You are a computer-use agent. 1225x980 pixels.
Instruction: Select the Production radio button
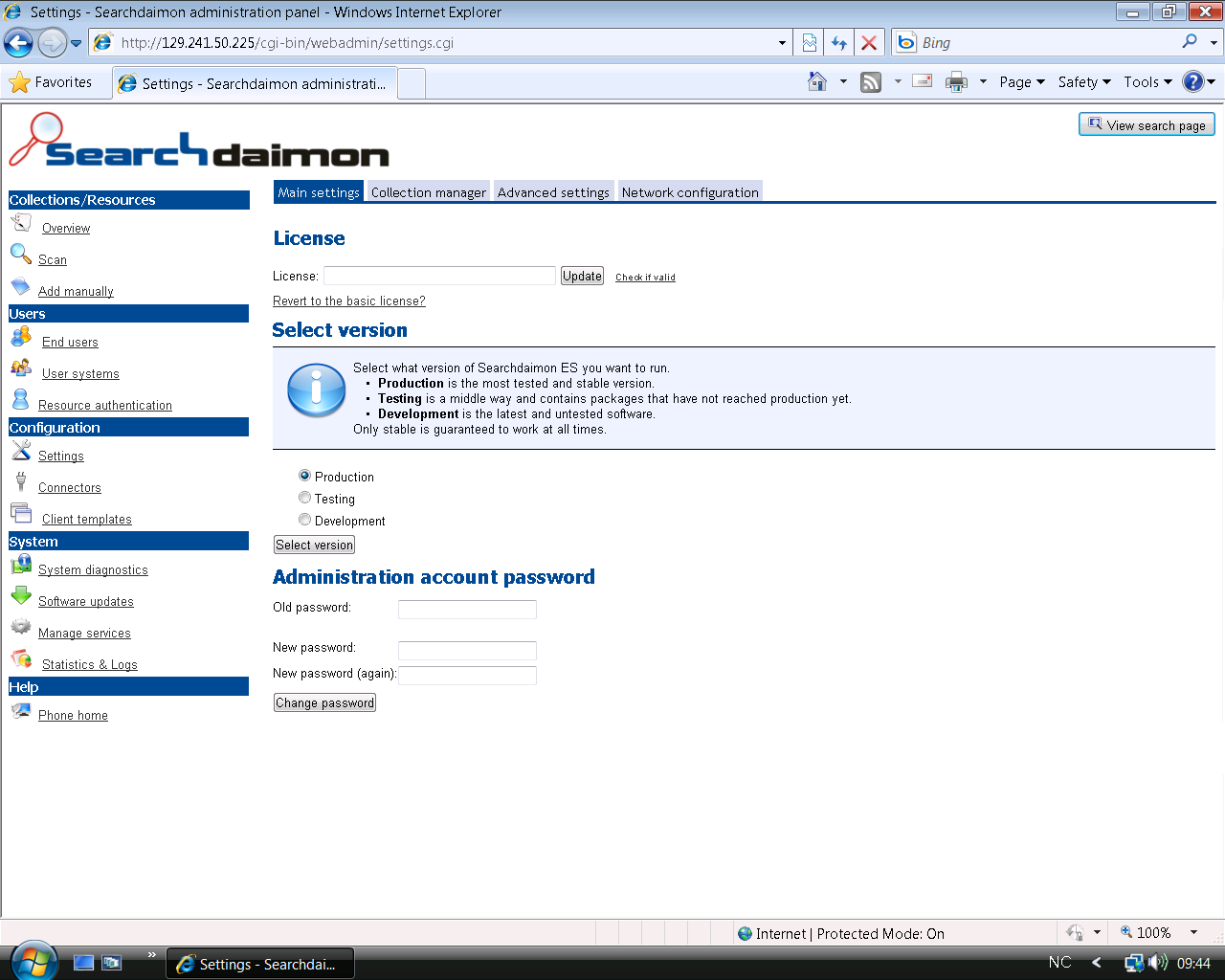point(304,476)
